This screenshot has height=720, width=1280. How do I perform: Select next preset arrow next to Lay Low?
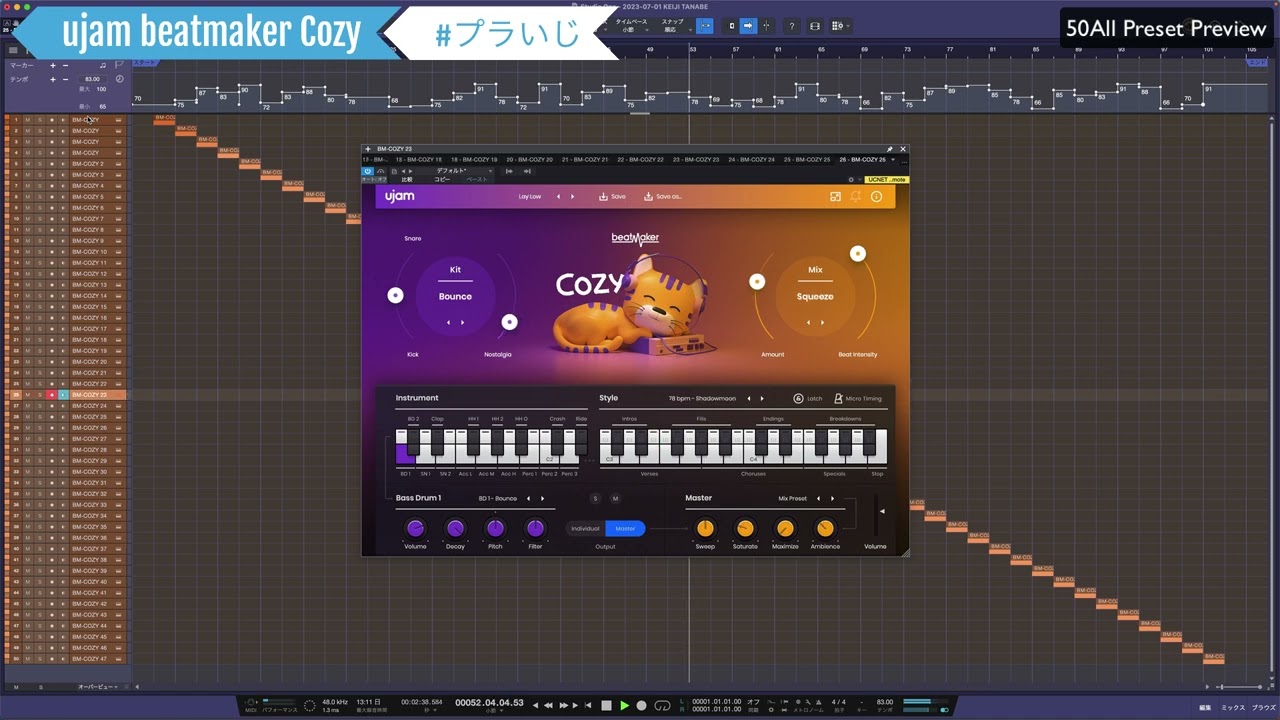[573, 197]
